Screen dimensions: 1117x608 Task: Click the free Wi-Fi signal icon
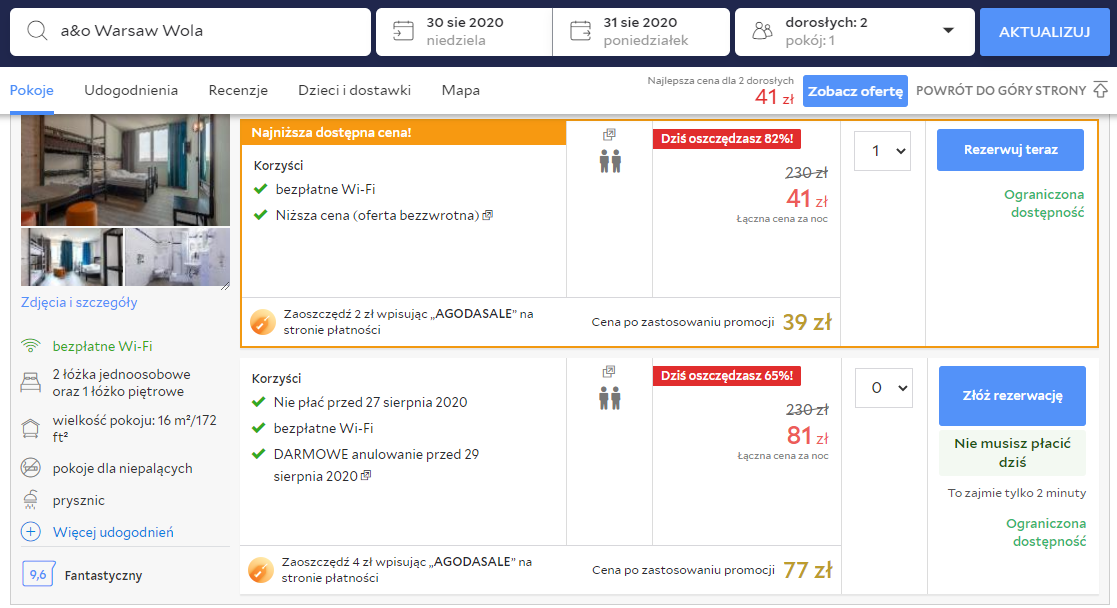pyautogui.click(x=31, y=346)
